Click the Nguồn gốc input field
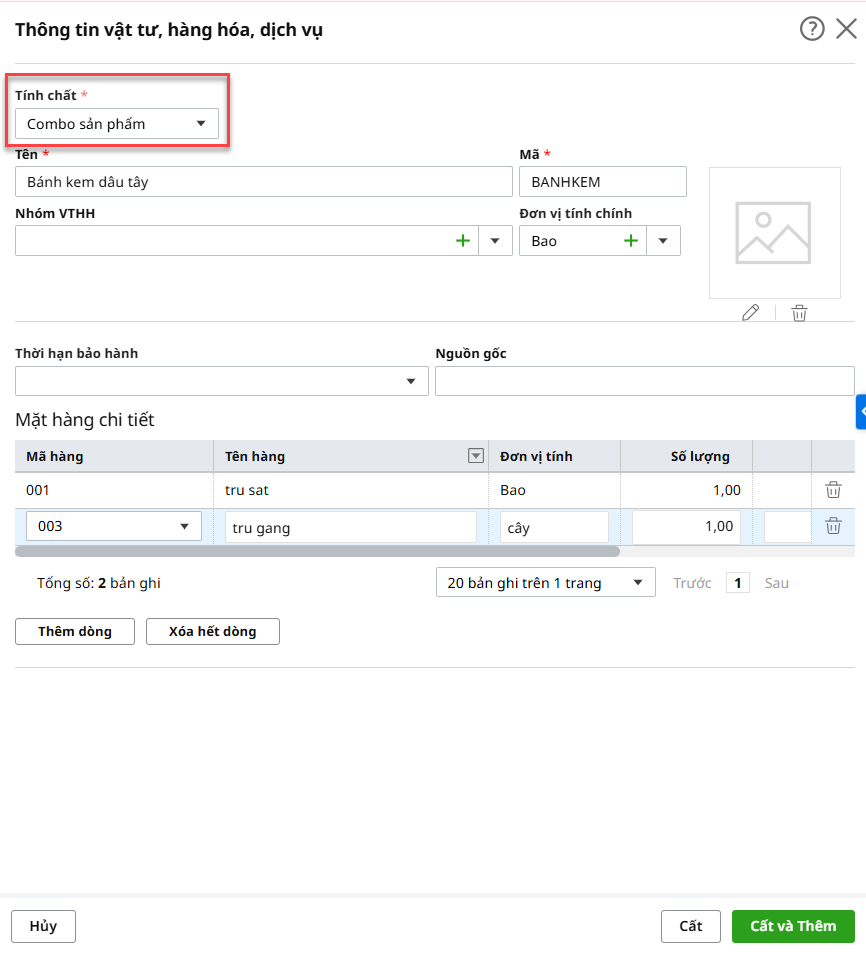Screen dimensions: 866x953 [x=644, y=382]
